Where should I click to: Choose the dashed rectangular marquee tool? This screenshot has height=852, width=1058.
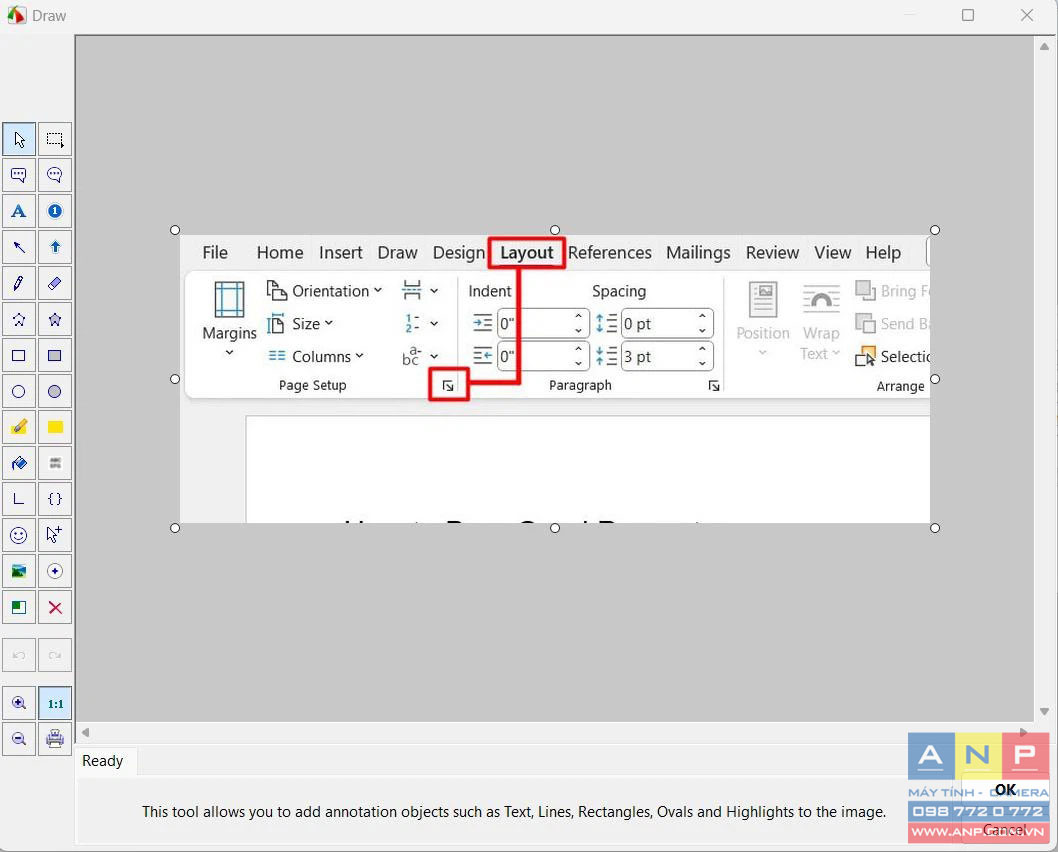click(x=55, y=140)
